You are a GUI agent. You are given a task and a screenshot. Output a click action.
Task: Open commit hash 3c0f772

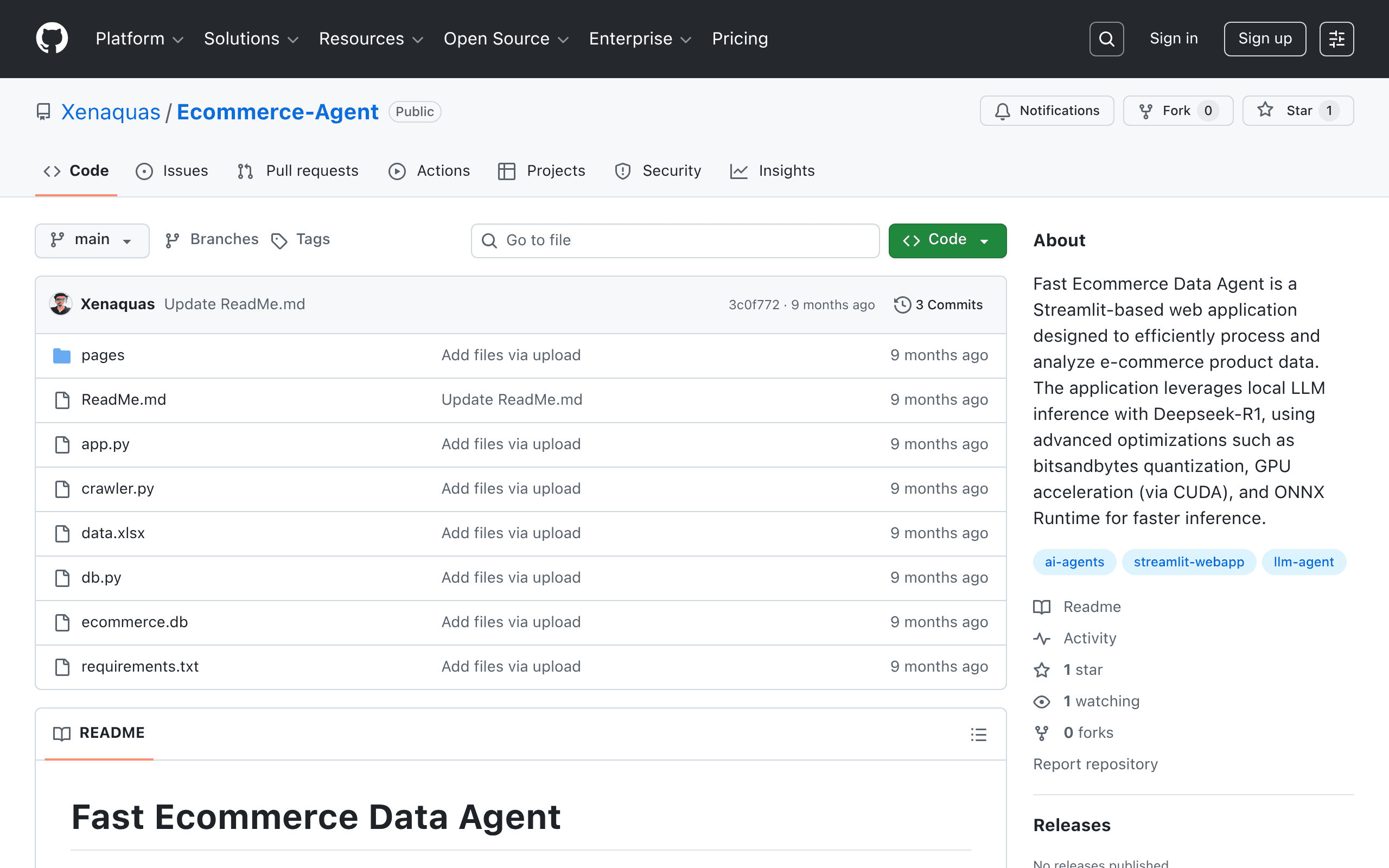[x=754, y=304]
